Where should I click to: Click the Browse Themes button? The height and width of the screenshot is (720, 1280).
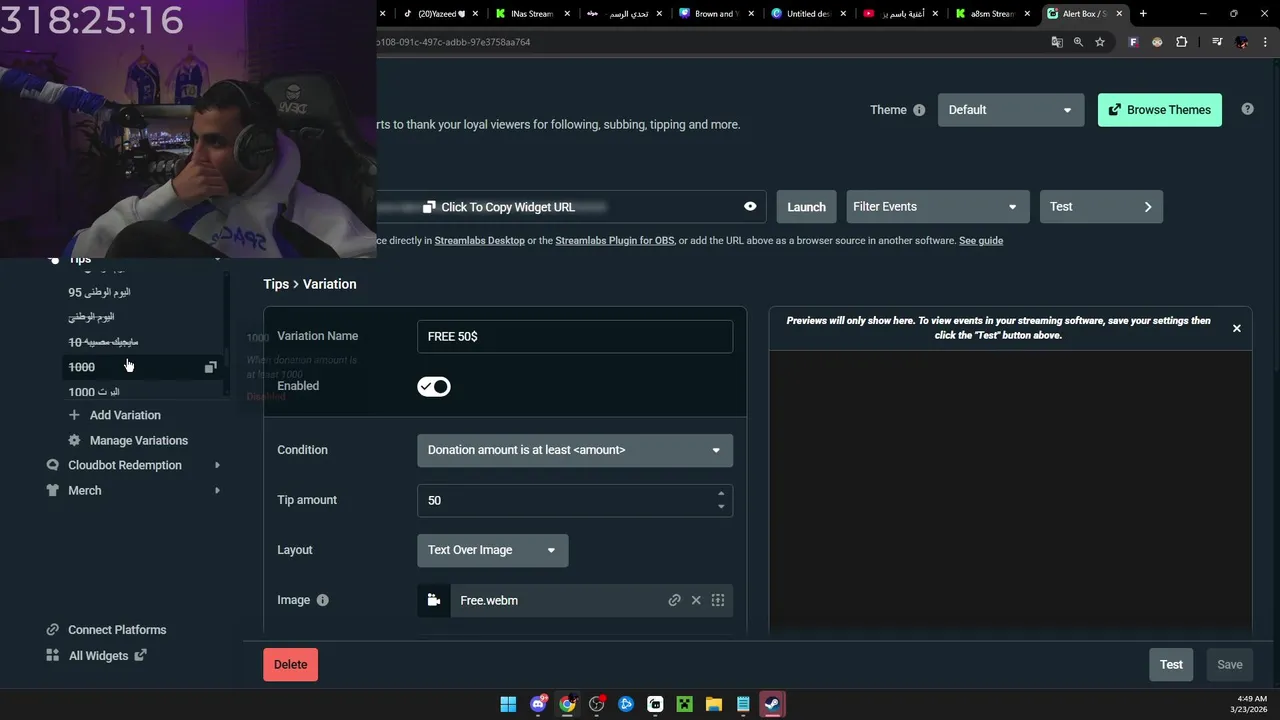pyautogui.click(x=1160, y=110)
